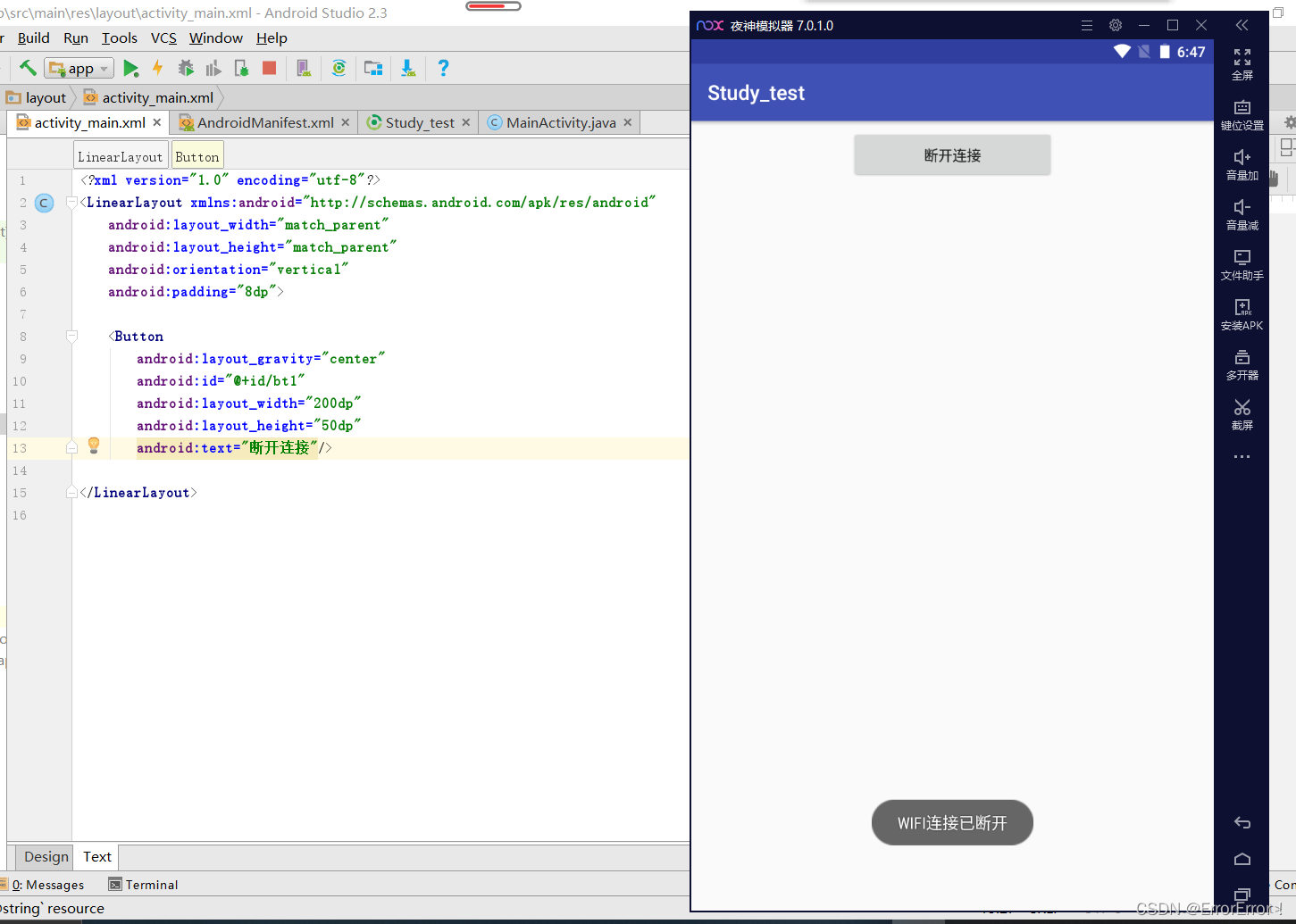Click the Android back arrow in Nox sidebar
The image size is (1296, 924).
click(1242, 822)
